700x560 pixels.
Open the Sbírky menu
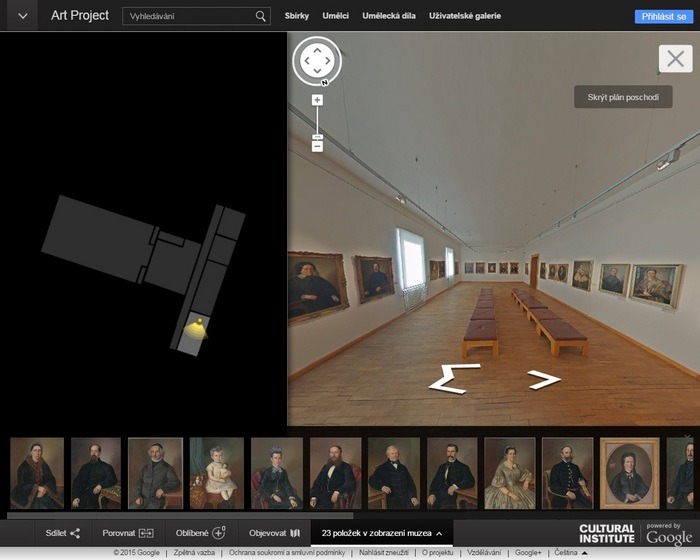[x=297, y=16]
